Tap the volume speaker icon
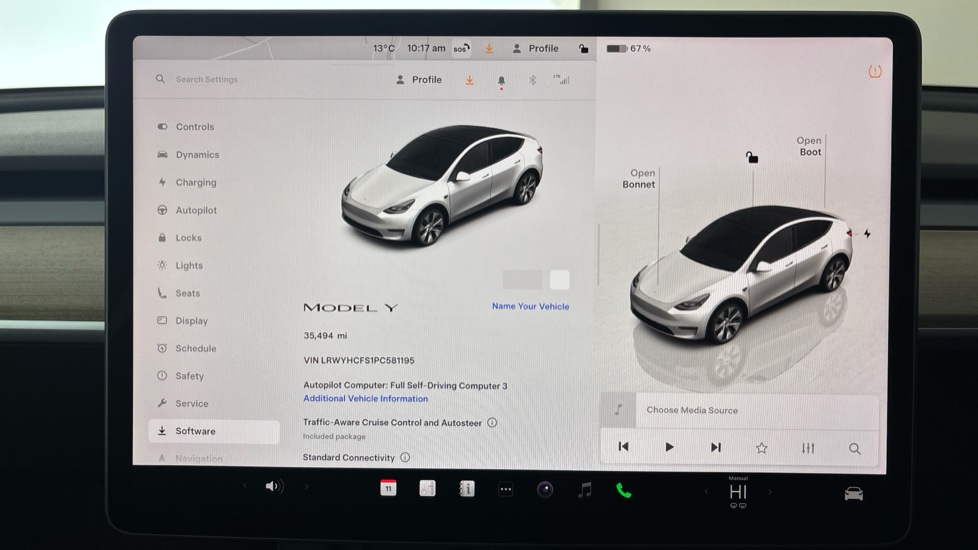 coord(274,486)
